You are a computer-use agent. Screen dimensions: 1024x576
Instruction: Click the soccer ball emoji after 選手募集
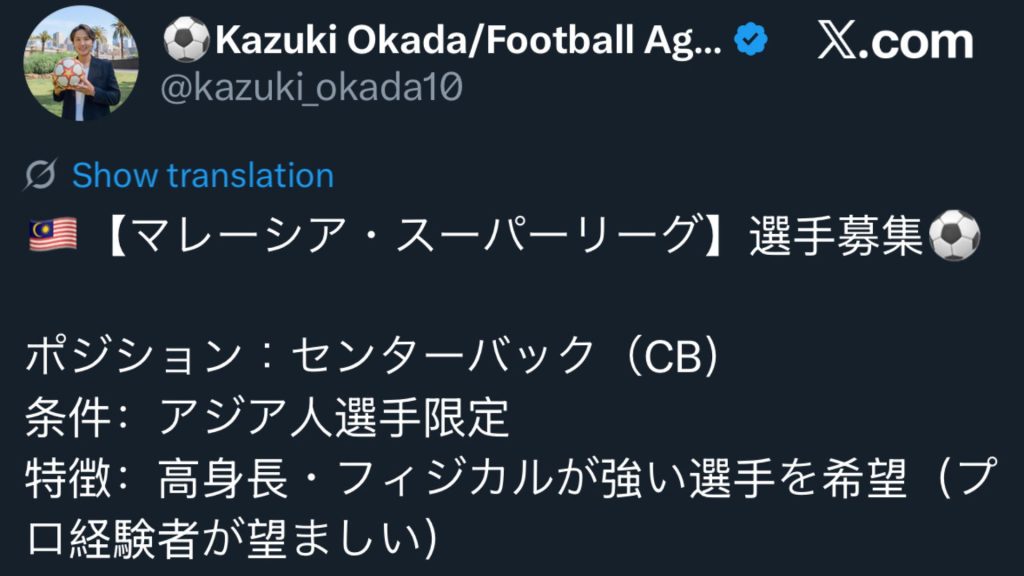[x=953, y=238]
